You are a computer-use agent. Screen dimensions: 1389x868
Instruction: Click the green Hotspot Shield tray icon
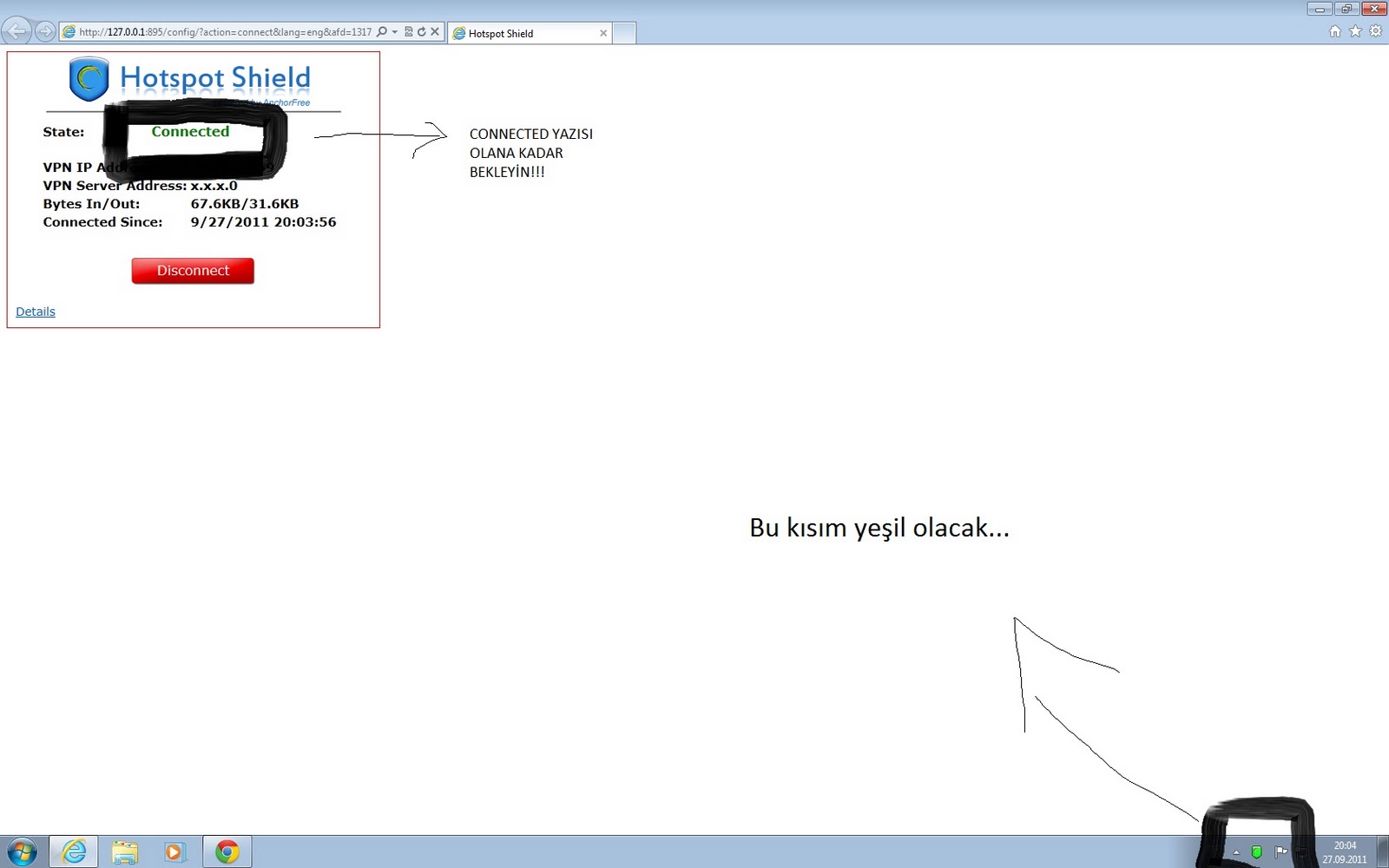pyautogui.click(x=1256, y=852)
